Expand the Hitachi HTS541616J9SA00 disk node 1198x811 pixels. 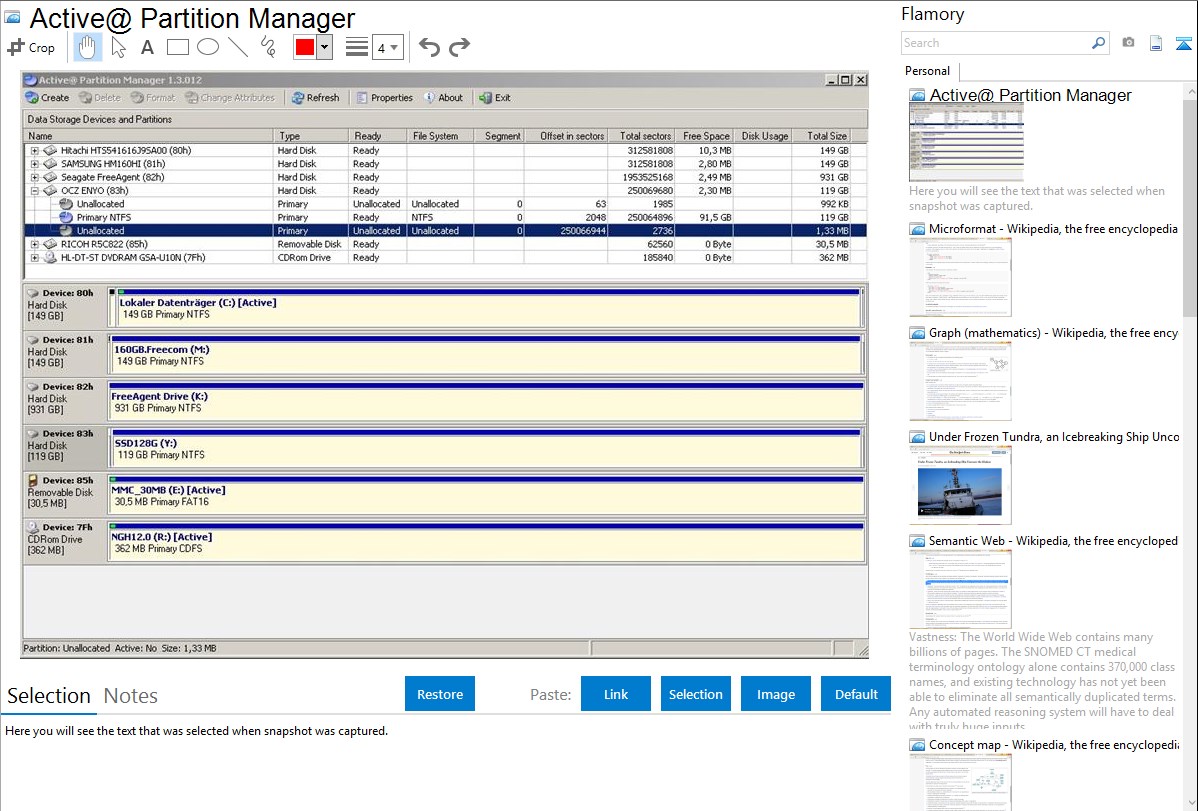pyautogui.click(x=34, y=151)
